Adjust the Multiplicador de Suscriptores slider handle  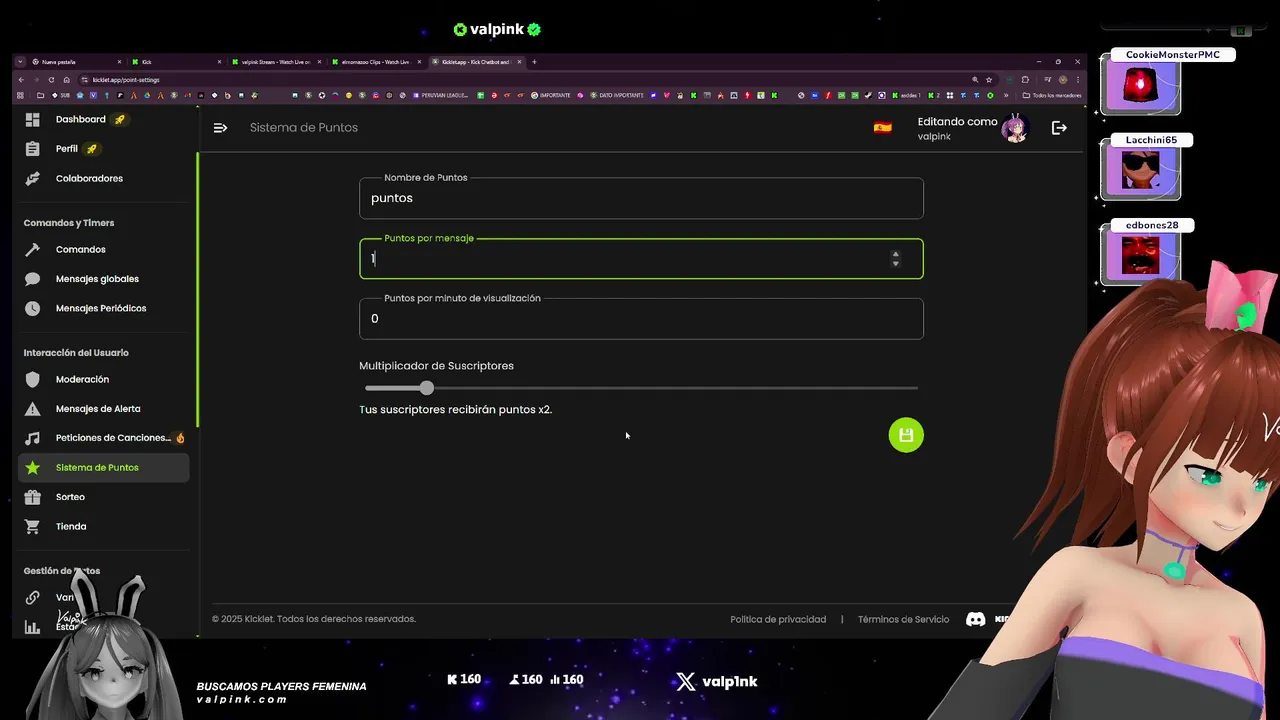pos(427,388)
